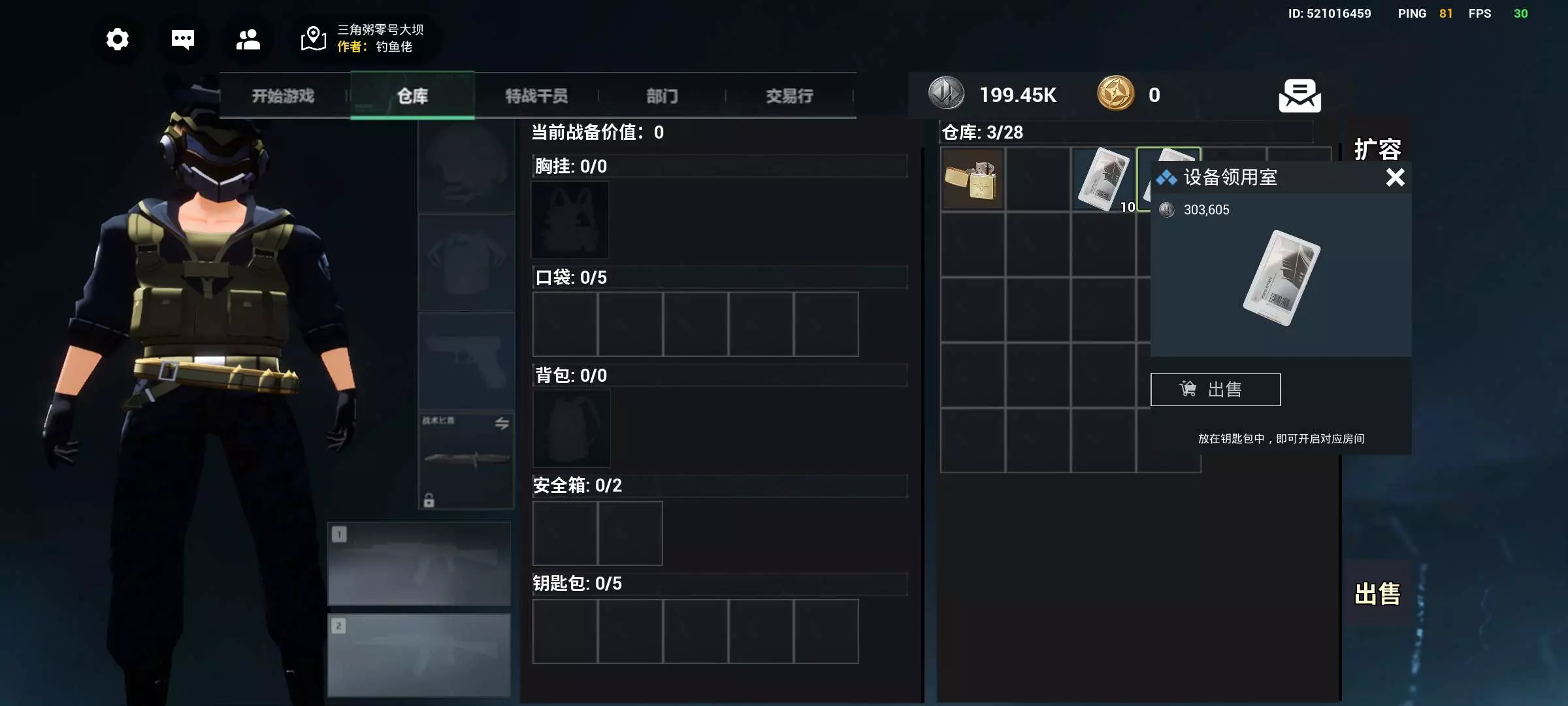Open the settings gear icon
This screenshot has width=1568, height=706.
[118, 39]
